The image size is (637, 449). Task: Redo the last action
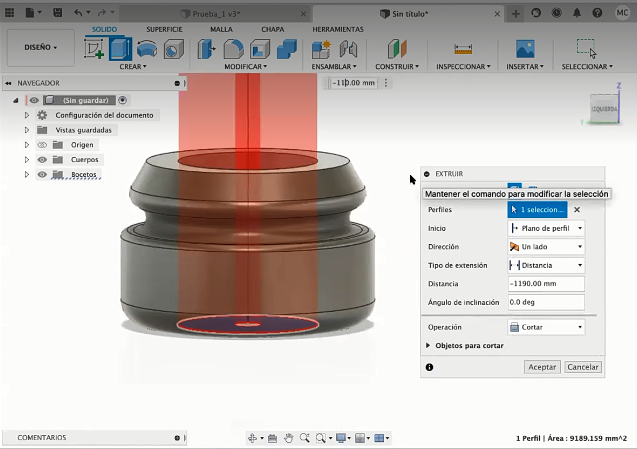[x=102, y=13]
